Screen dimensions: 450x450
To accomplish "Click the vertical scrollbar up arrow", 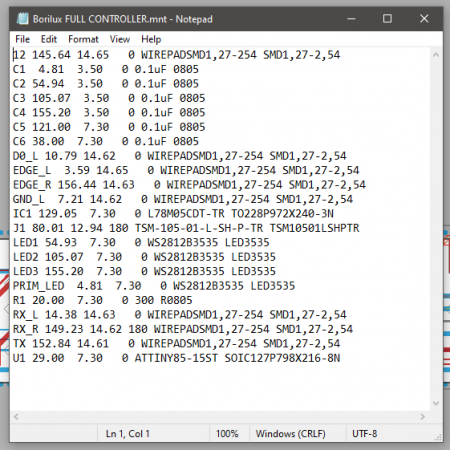I will (436, 55).
